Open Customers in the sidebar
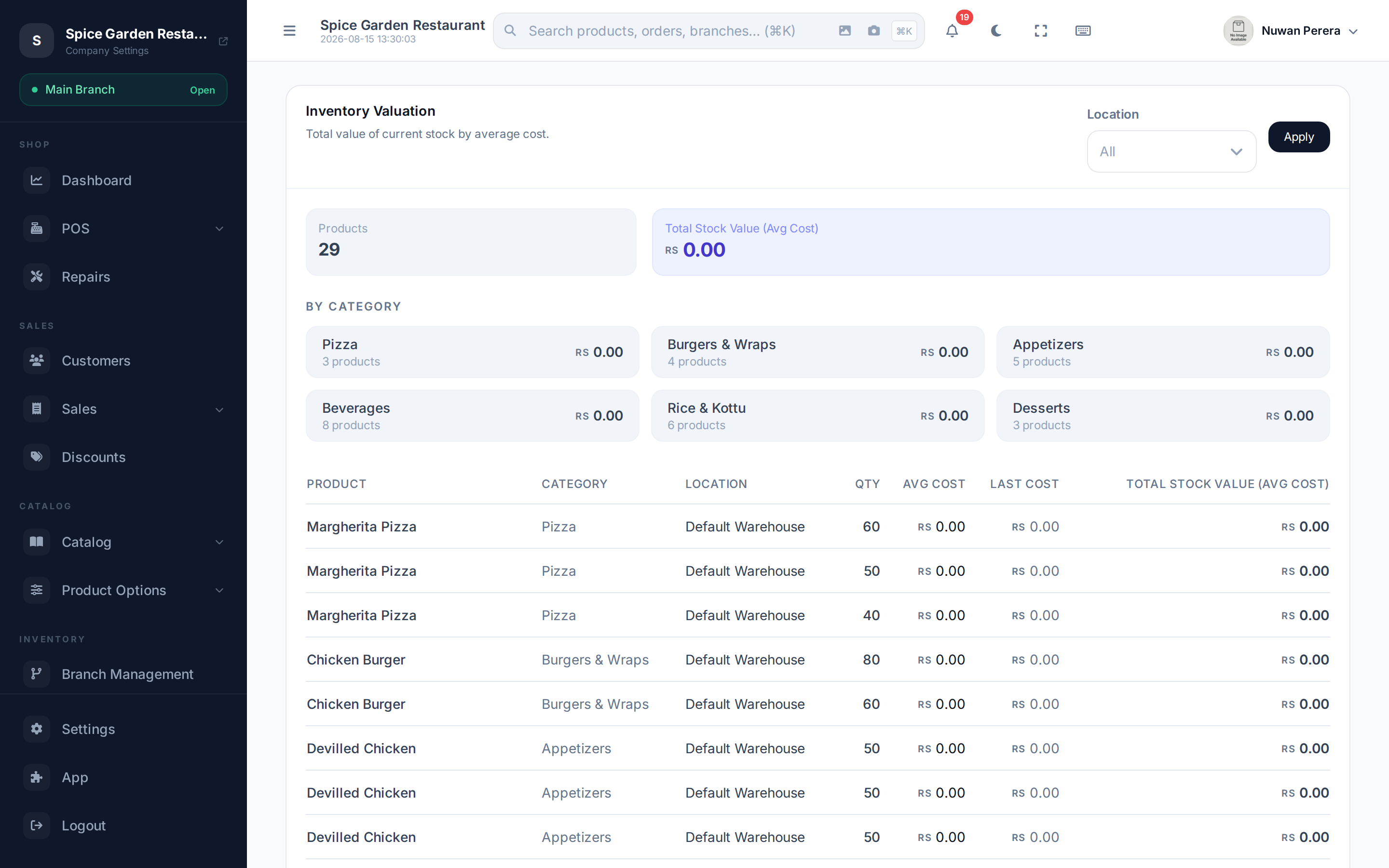Viewport: 1389px width, 868px height. (123, 361)
